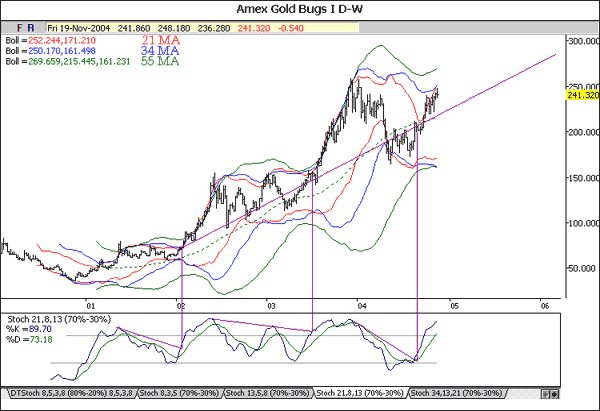This screenshot has width=600, height=411.
Task: Open the DTStoch 8,5,3,8 (80%-20%) tab
Action: pyautogui.click(x=72, y=393)
